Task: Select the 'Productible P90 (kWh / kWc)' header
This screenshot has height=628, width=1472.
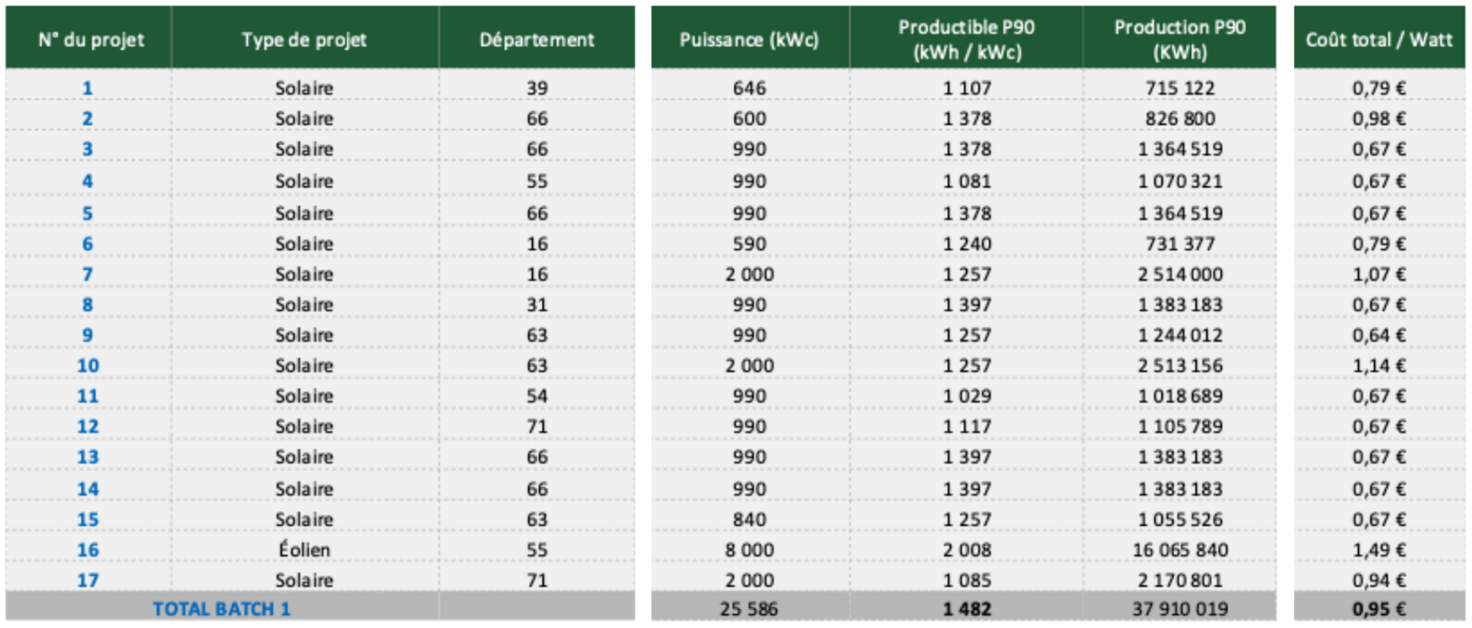Action: (x=966, y=40)
